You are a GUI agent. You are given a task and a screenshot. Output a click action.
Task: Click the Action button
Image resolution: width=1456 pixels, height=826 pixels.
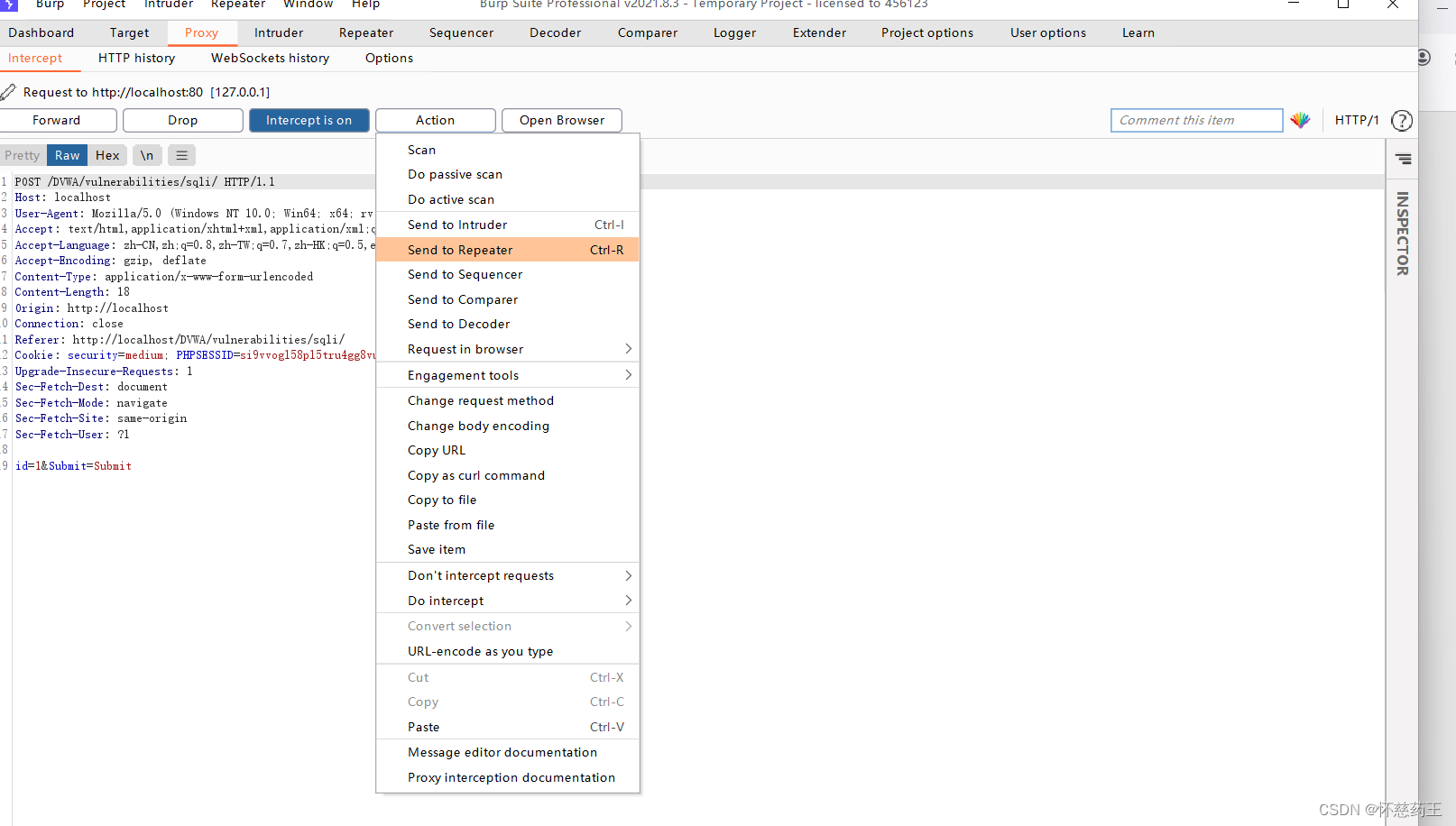point(436,120)
